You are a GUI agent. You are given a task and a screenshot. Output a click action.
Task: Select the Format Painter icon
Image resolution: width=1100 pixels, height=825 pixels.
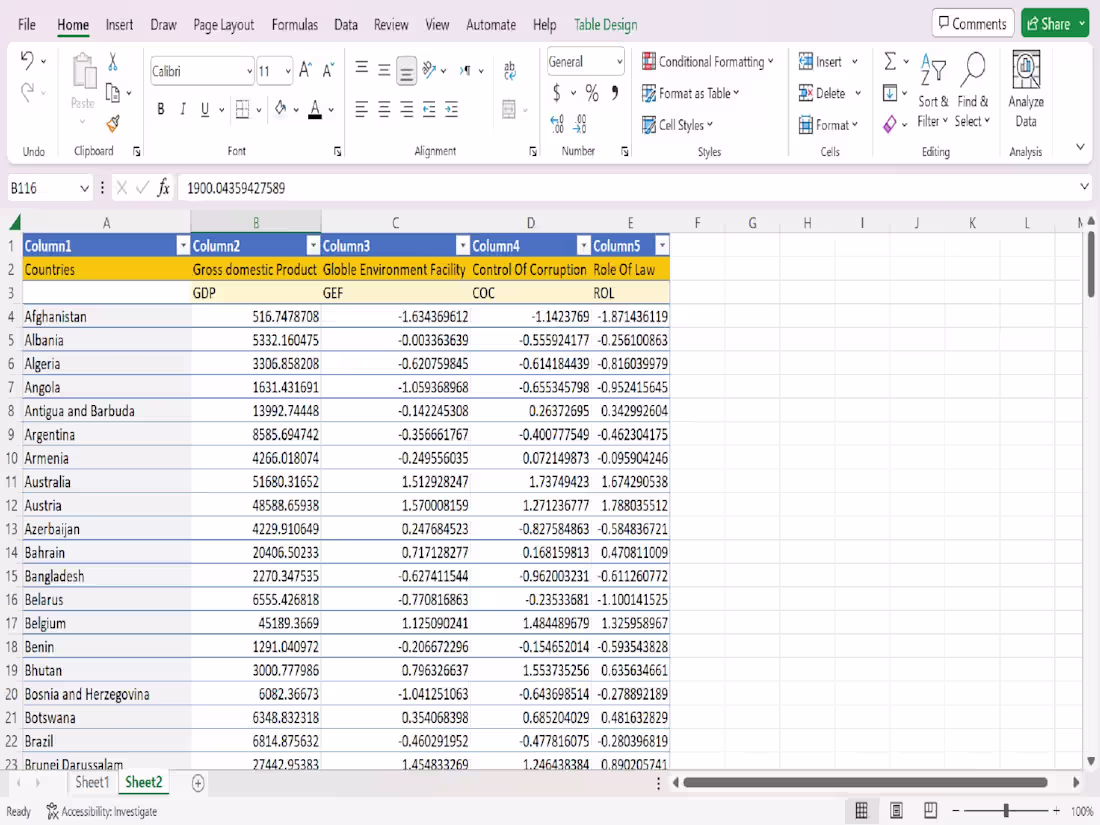(x=113, y=126)
